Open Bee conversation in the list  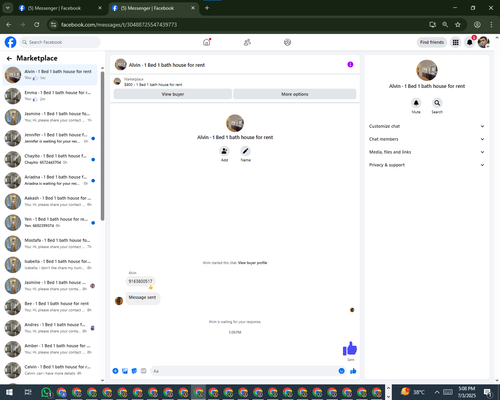pos(50,307)
